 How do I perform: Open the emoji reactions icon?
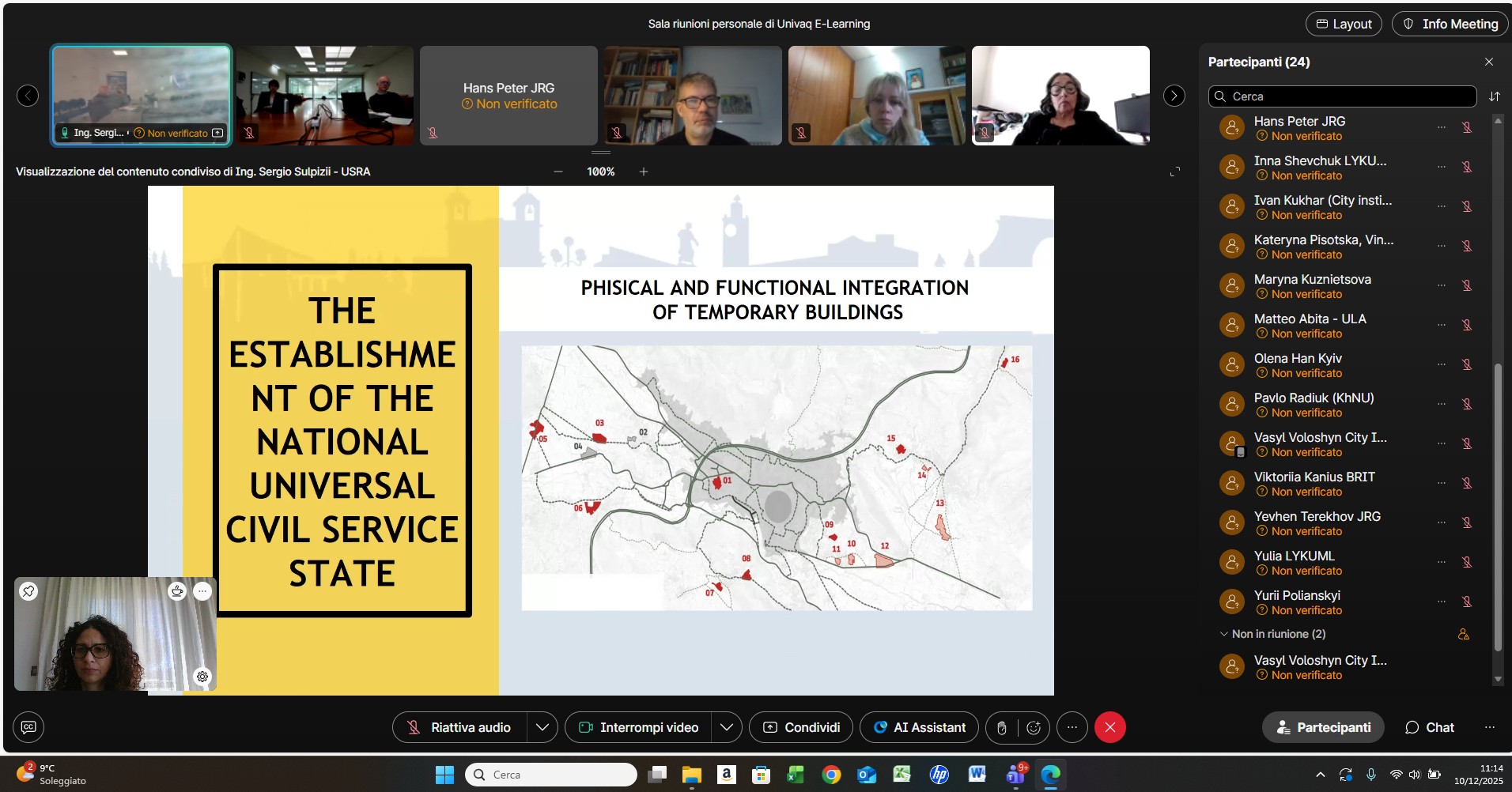(x=1034, y=728)
